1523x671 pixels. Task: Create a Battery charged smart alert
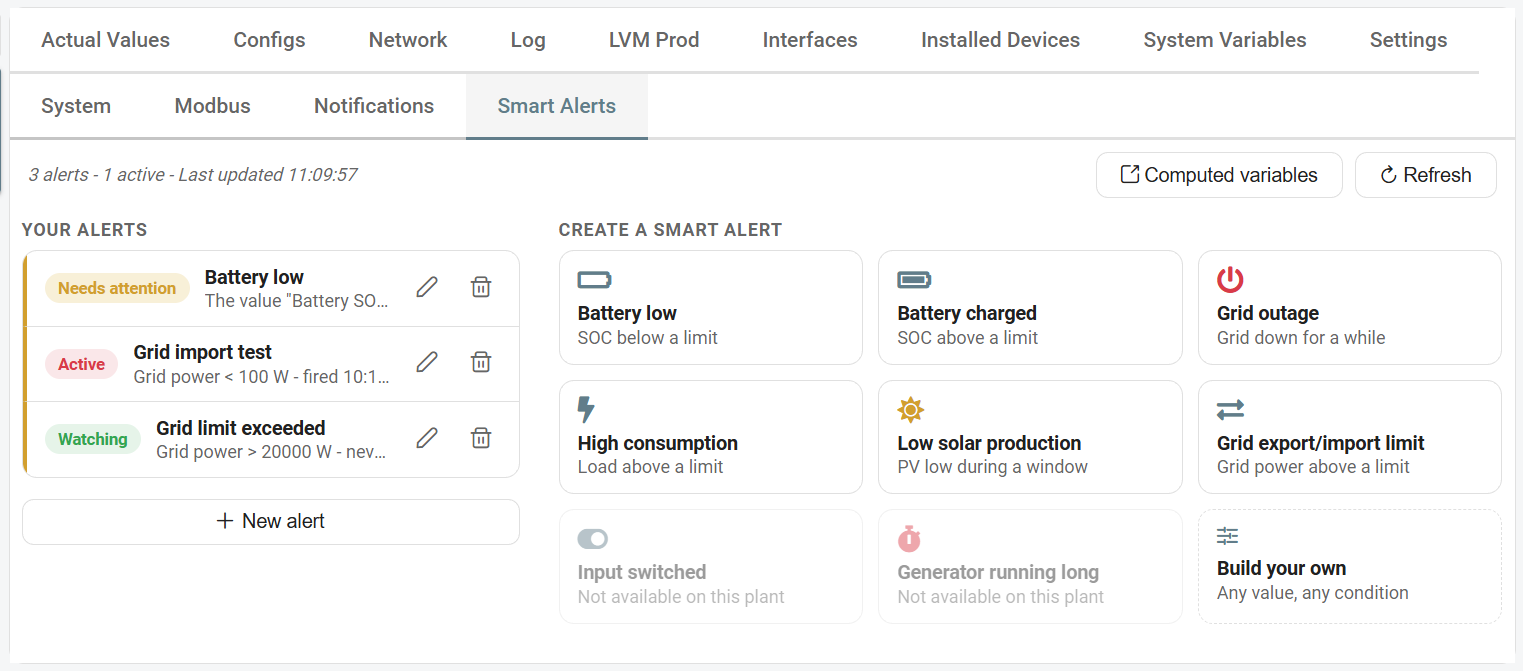pyautogui.click(x=1030, y=308)
